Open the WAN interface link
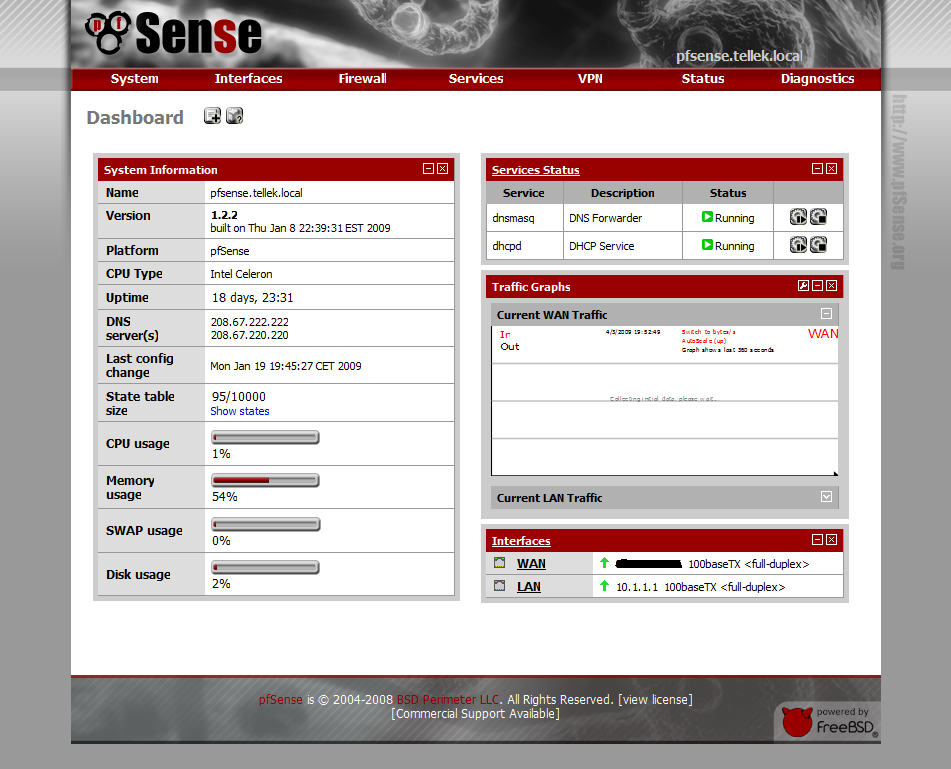The width and height of the screenshot is (951, 769). coord(531,564)
